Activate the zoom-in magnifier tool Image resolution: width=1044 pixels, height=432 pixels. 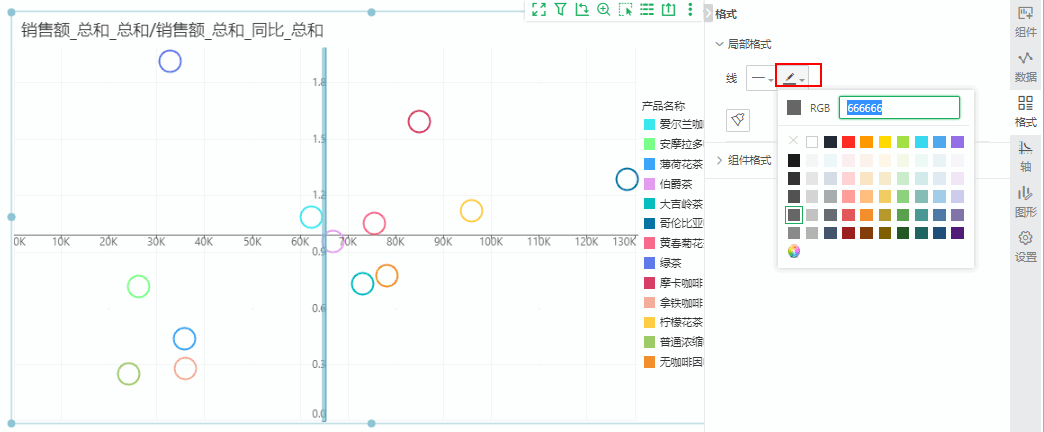[x=604, y=9]
